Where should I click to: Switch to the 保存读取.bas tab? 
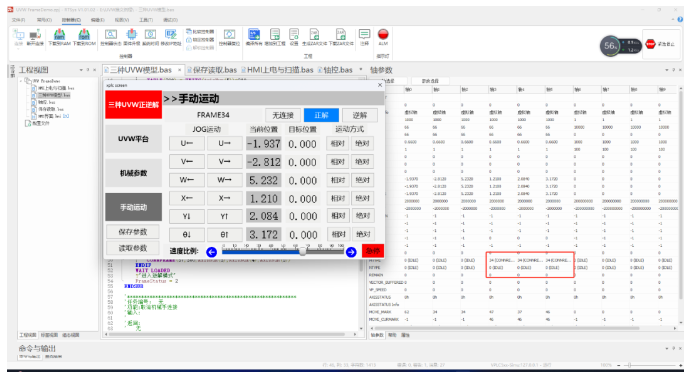tap(212, 70)
